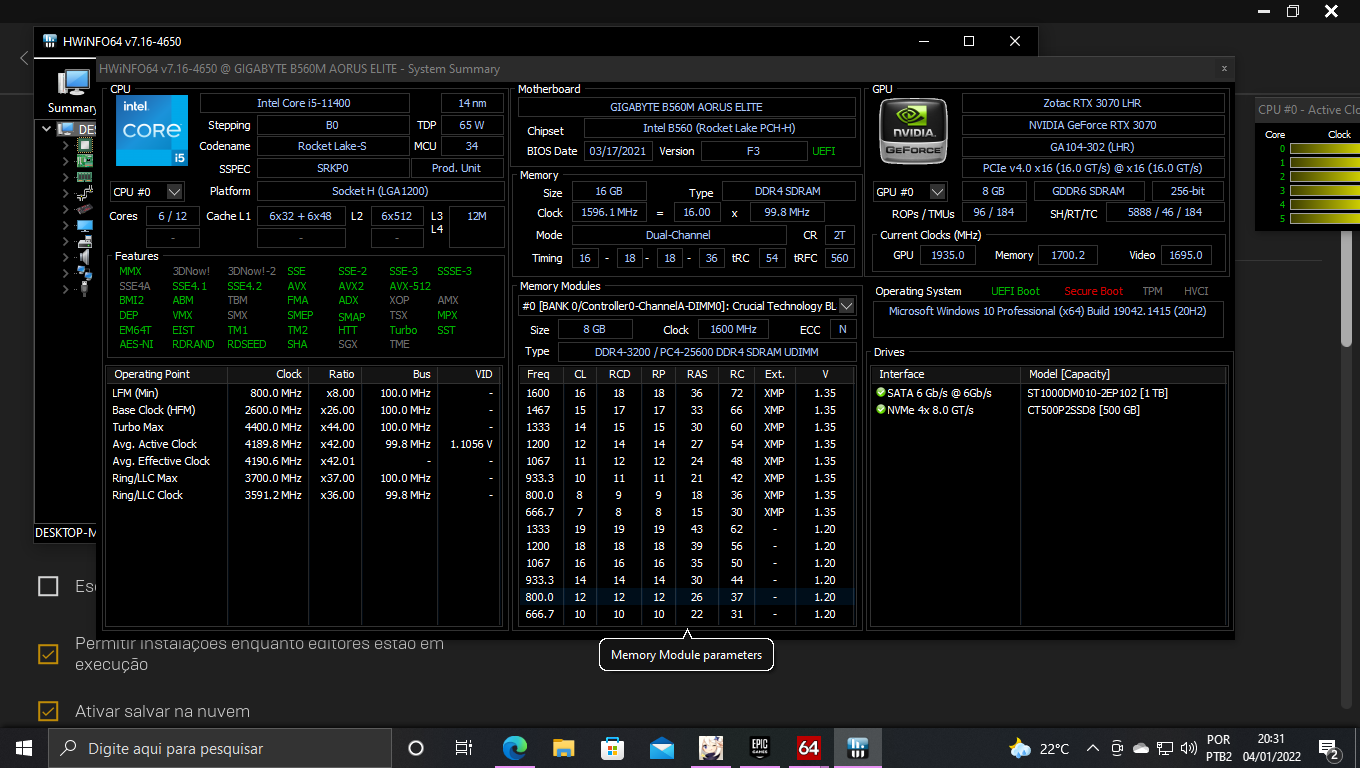
Task: Open Microsoft Edge from the taskbar
Action: pyautogui.click(x=514, y=748)
